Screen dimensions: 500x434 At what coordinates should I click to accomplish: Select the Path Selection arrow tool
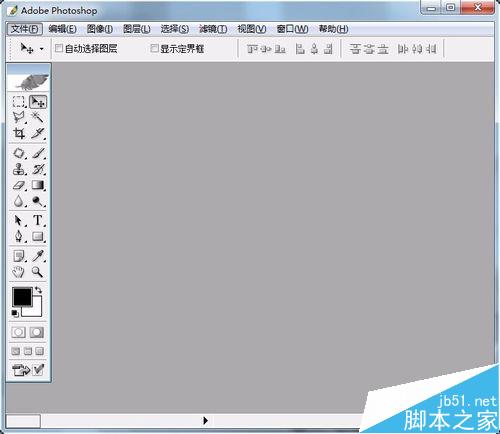click(19, 221)
